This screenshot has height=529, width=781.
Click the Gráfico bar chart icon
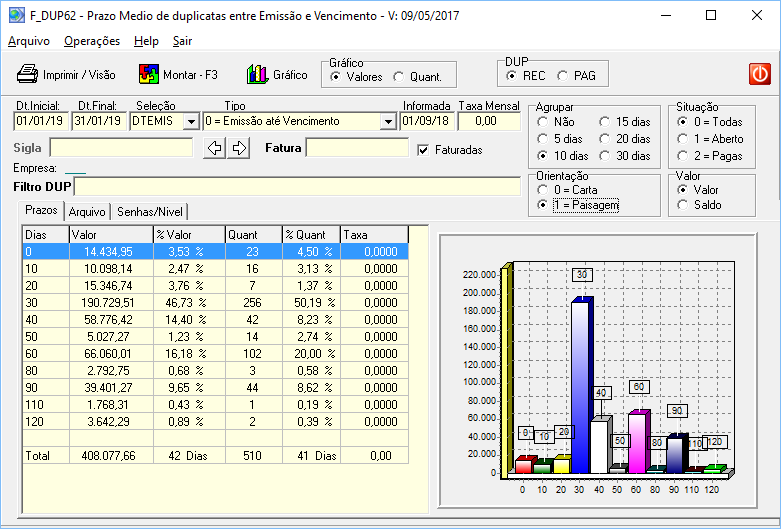(258, 74)
